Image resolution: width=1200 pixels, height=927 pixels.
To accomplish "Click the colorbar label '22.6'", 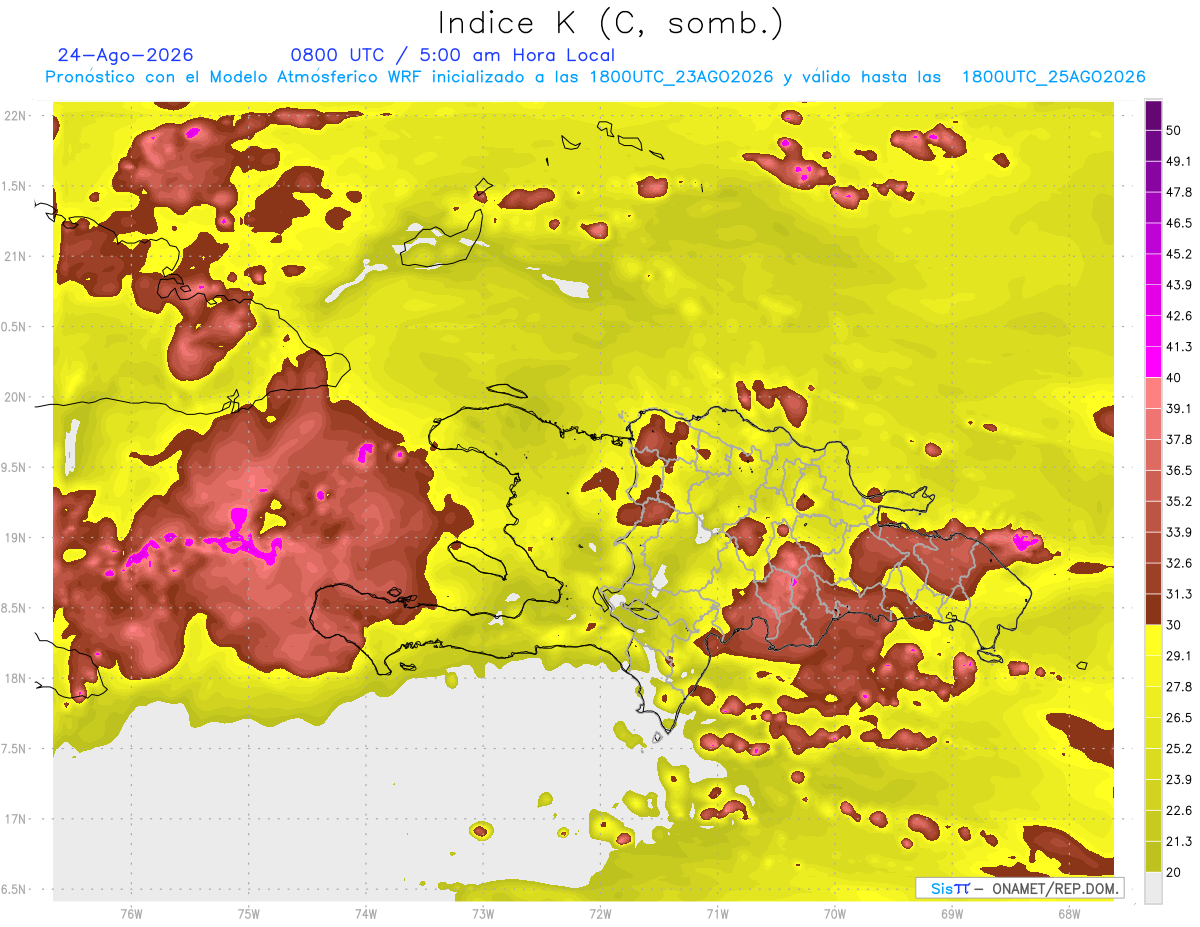I will click(x=1179, y=811).
